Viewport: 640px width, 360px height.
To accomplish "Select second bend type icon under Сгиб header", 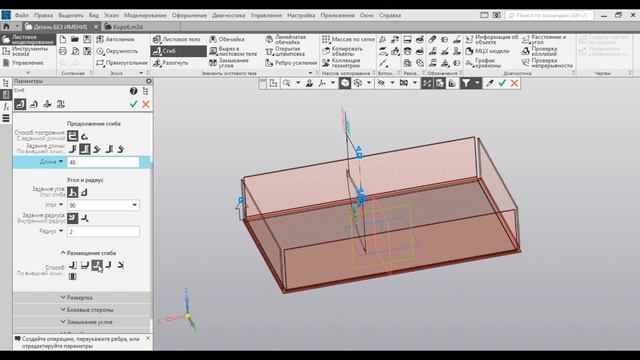I will tap(34, 104).
